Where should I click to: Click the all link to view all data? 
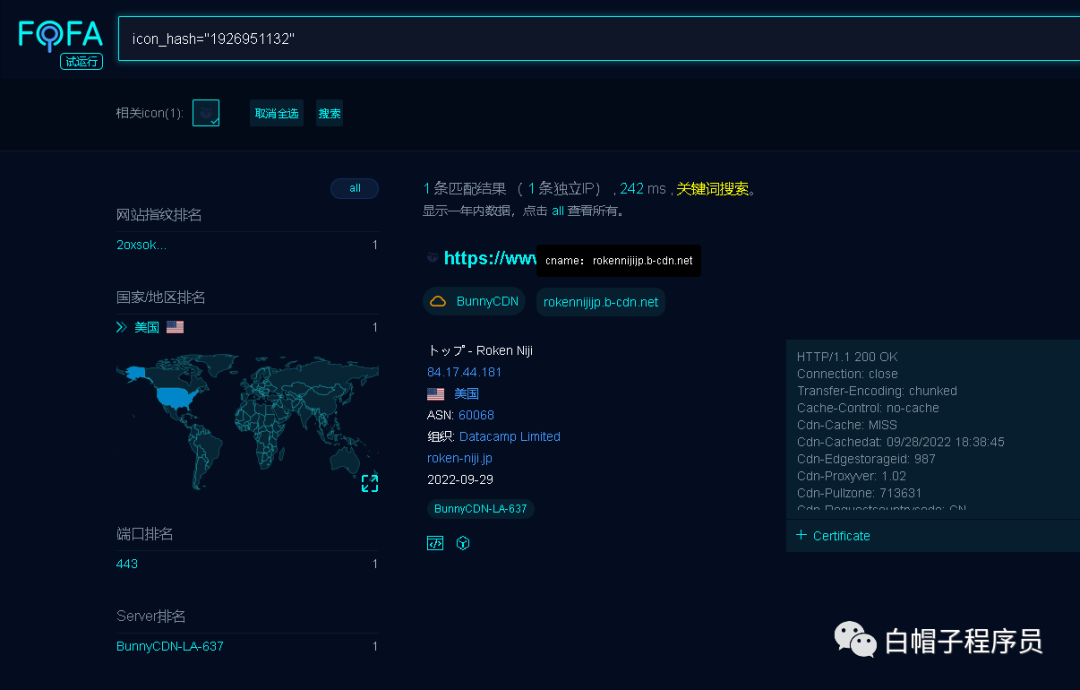(x=558, y=211)
